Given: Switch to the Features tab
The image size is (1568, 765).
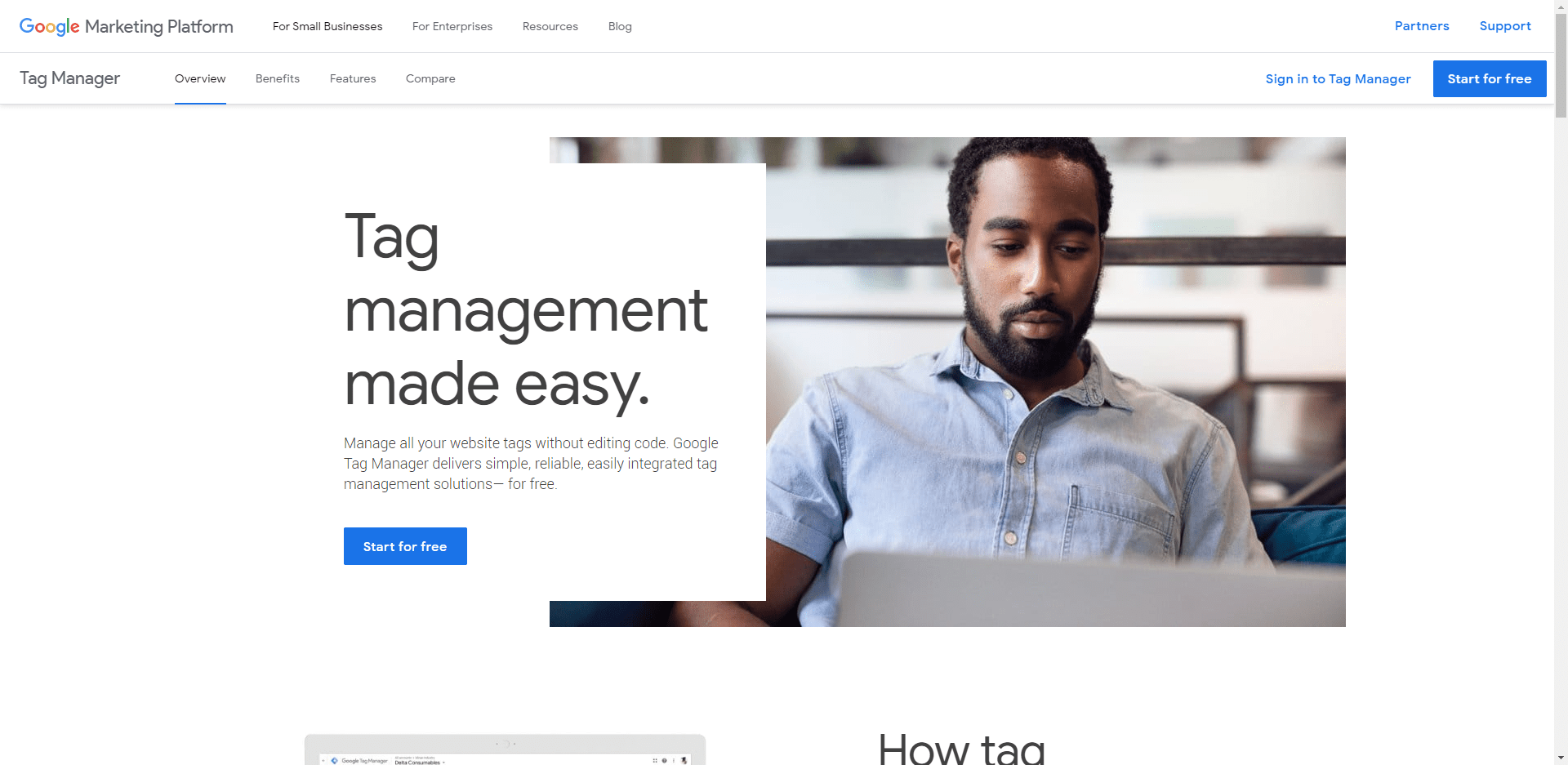Looking at the screenshot, I should [x=353, y=78].
